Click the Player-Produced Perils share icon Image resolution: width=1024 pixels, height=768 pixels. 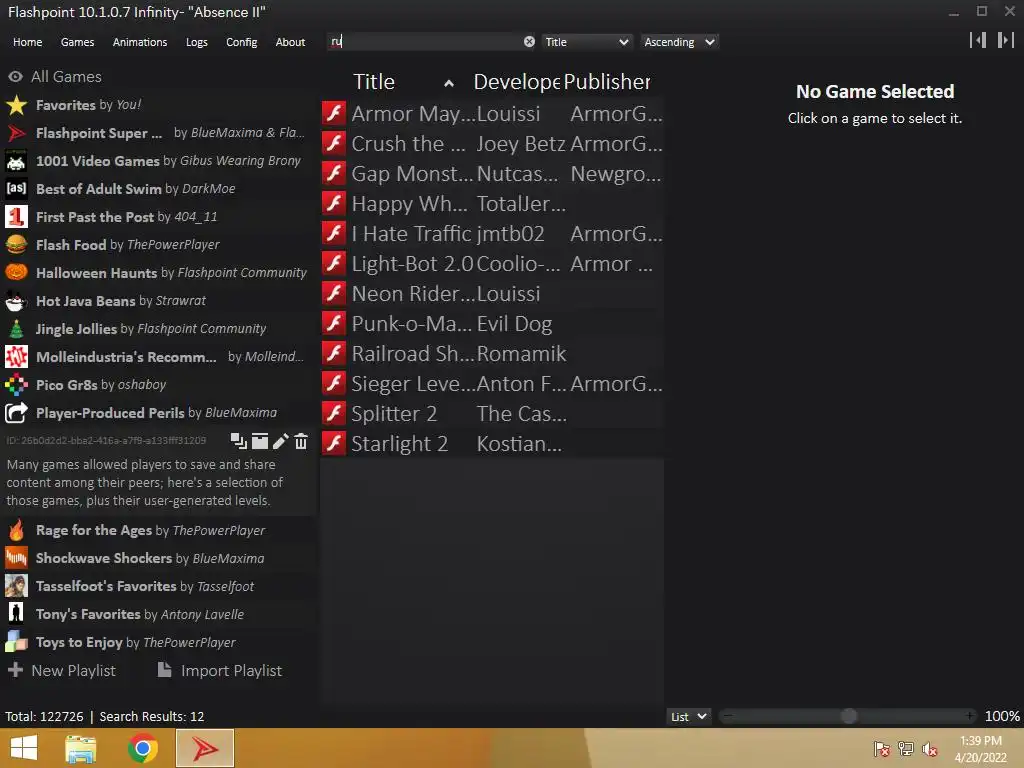[x=16, y=413]
